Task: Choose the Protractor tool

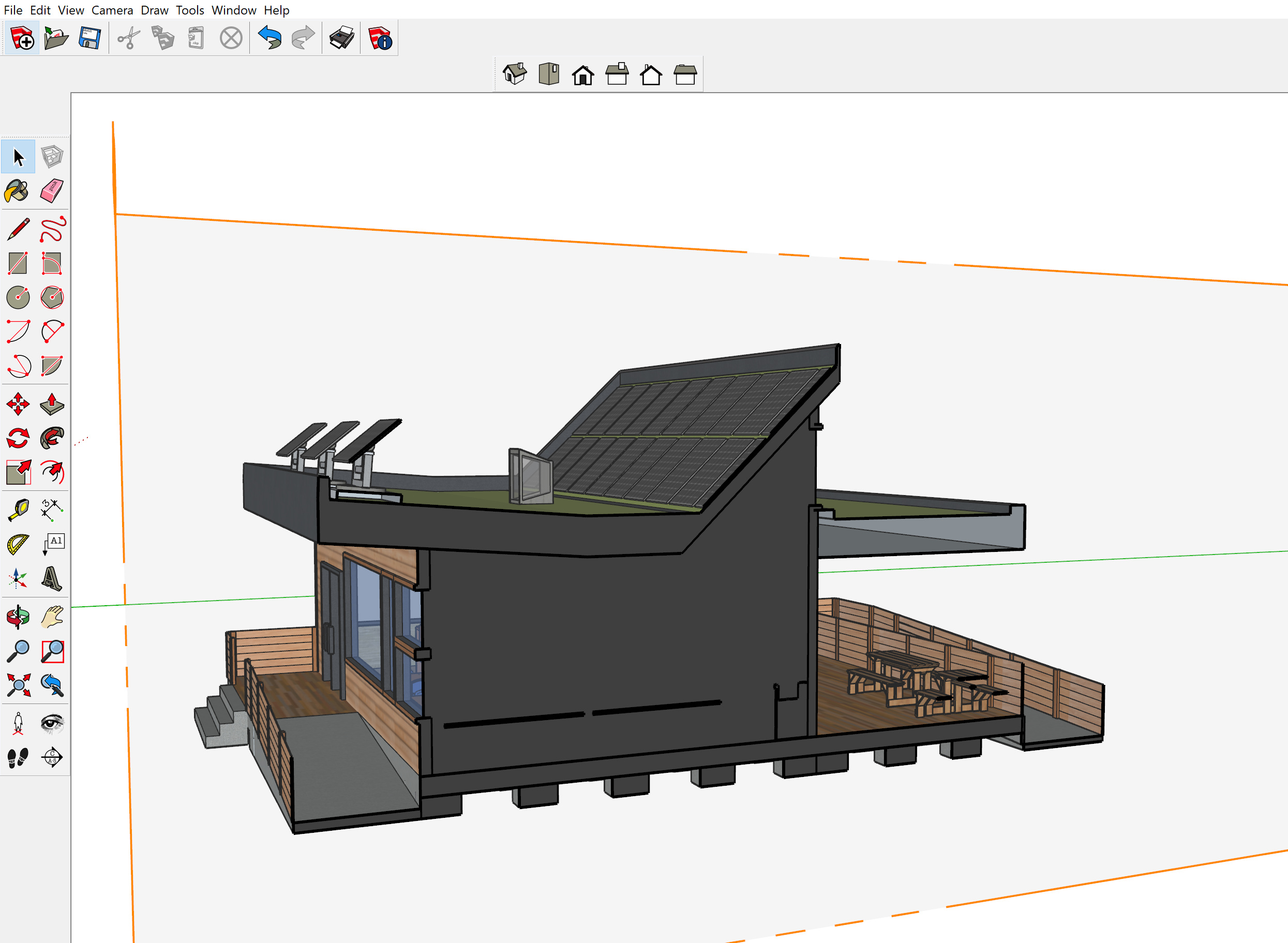Action: (18, 544)
